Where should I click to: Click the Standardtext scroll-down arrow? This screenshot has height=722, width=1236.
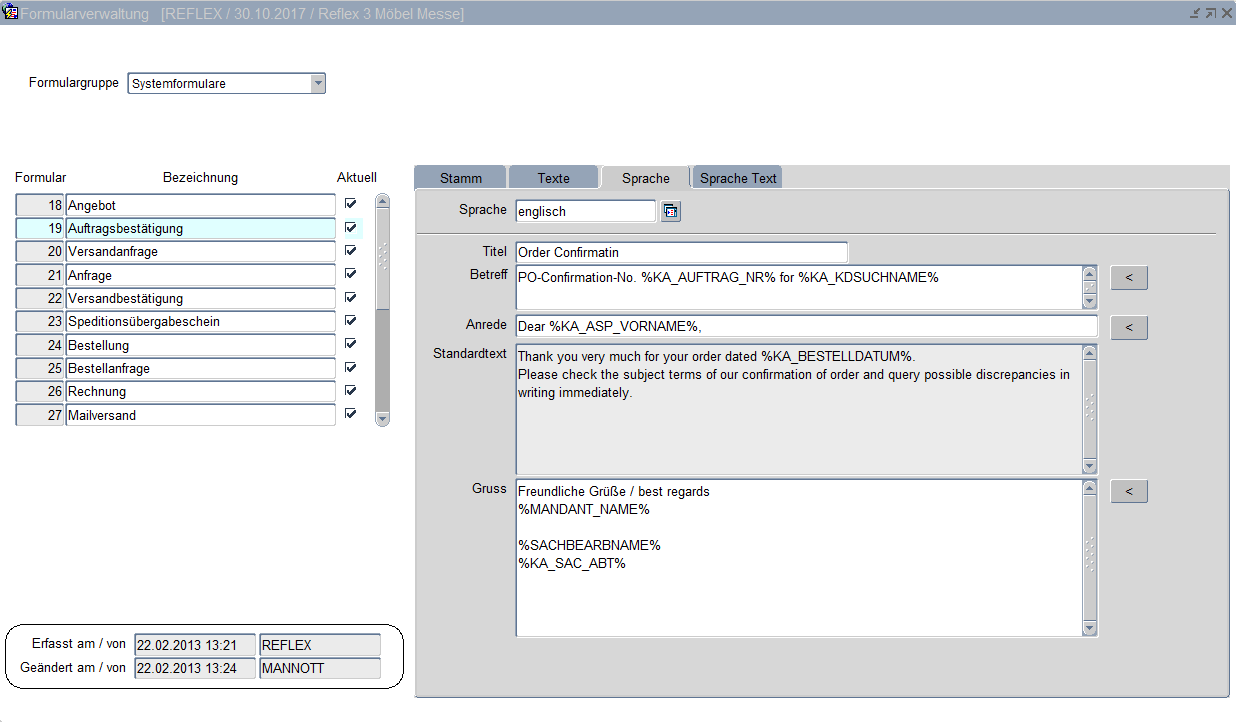click(1089, 467)
